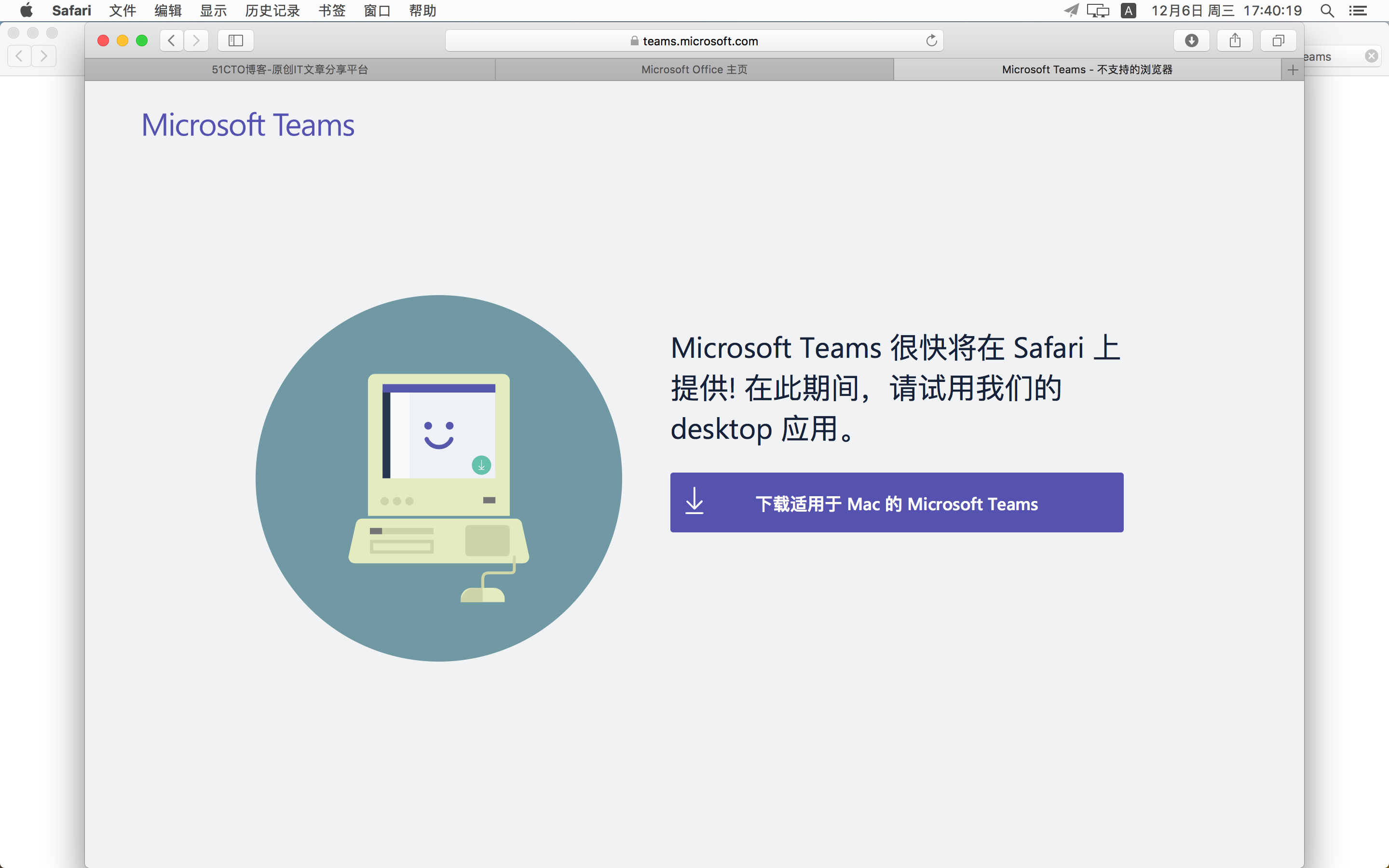Go forward with Safari's forward arrow

tap(196, 40)
